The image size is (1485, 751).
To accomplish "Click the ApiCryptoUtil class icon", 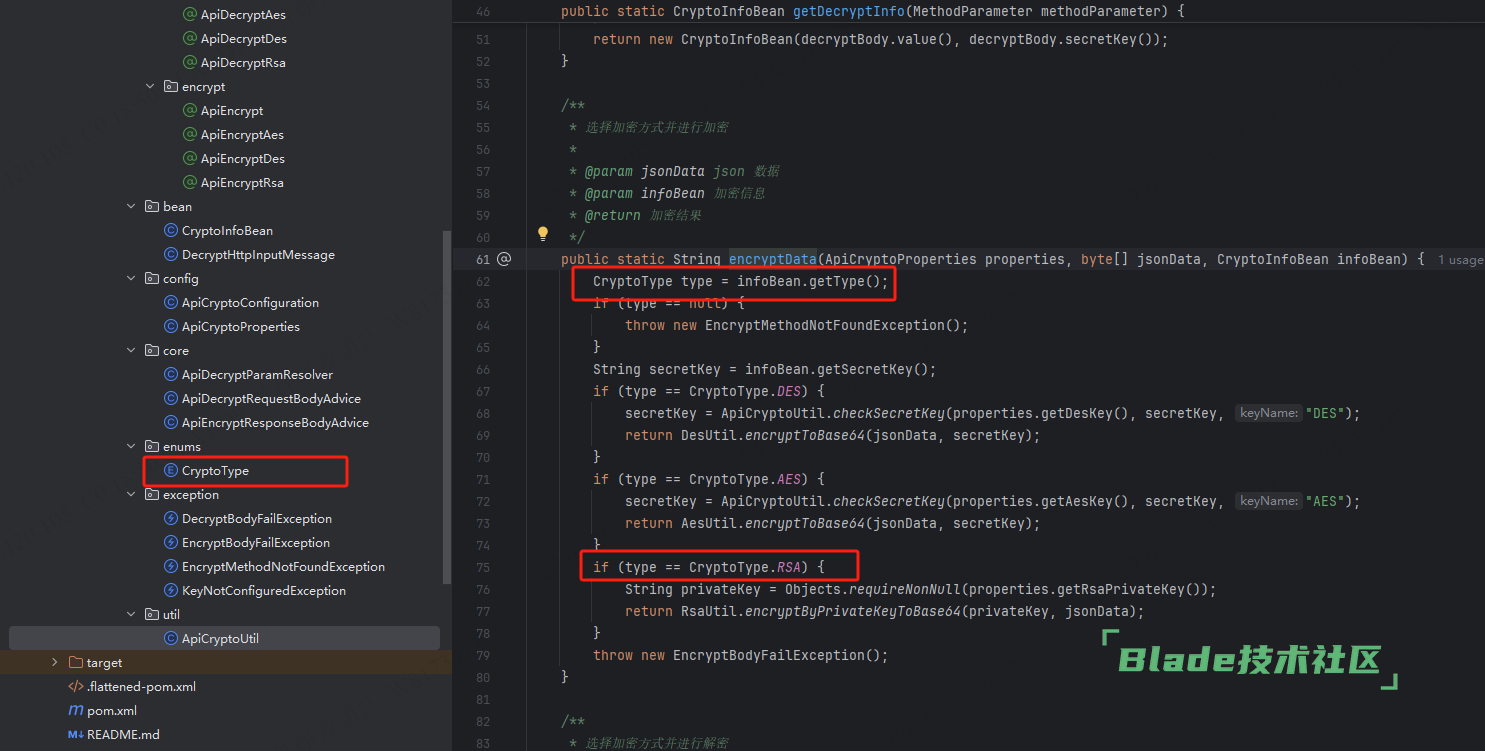I will (x=170, y=639).
